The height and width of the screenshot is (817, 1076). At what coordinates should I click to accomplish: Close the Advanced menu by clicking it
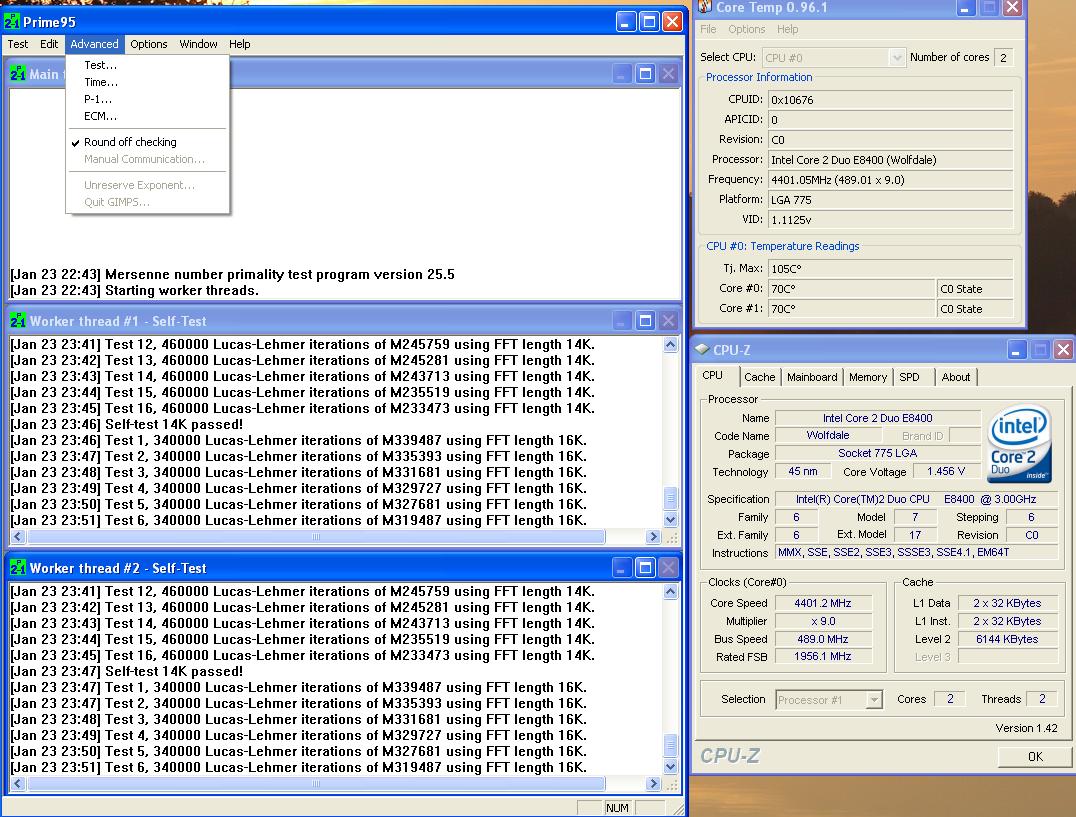coord(95,44)
